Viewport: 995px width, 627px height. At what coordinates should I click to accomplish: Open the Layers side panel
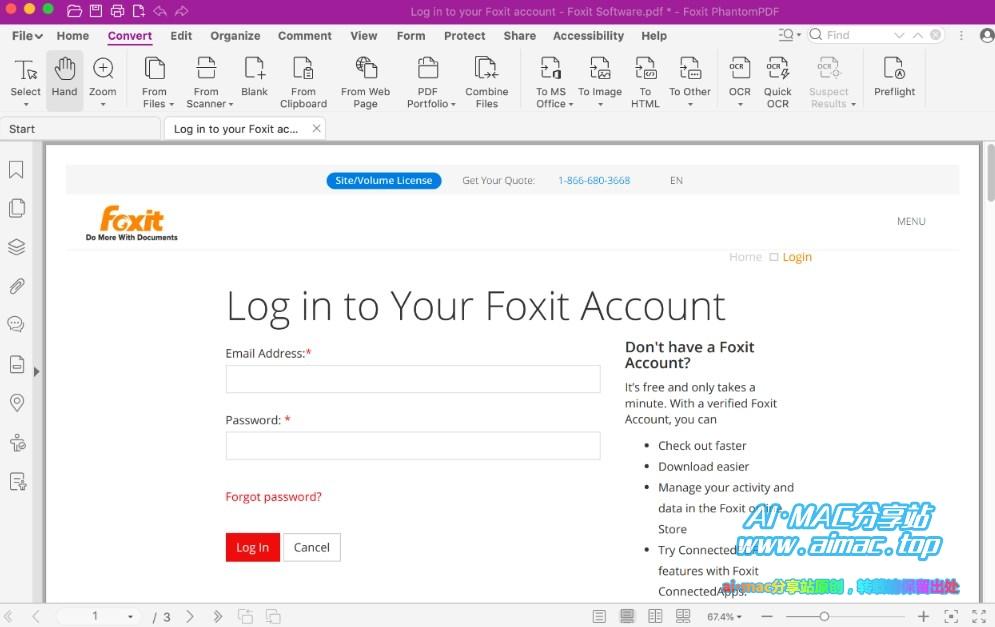pyautogui.click(x=16, y=247)
